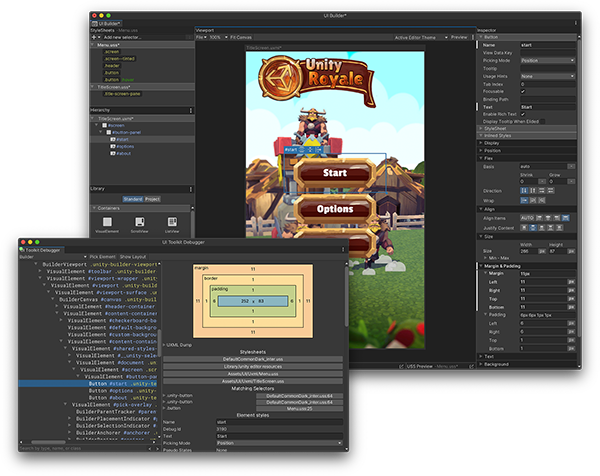Choose first Flex Direction icon in Inspector
The height and width of the screenshot is (476, 600).
click(524, 191)
